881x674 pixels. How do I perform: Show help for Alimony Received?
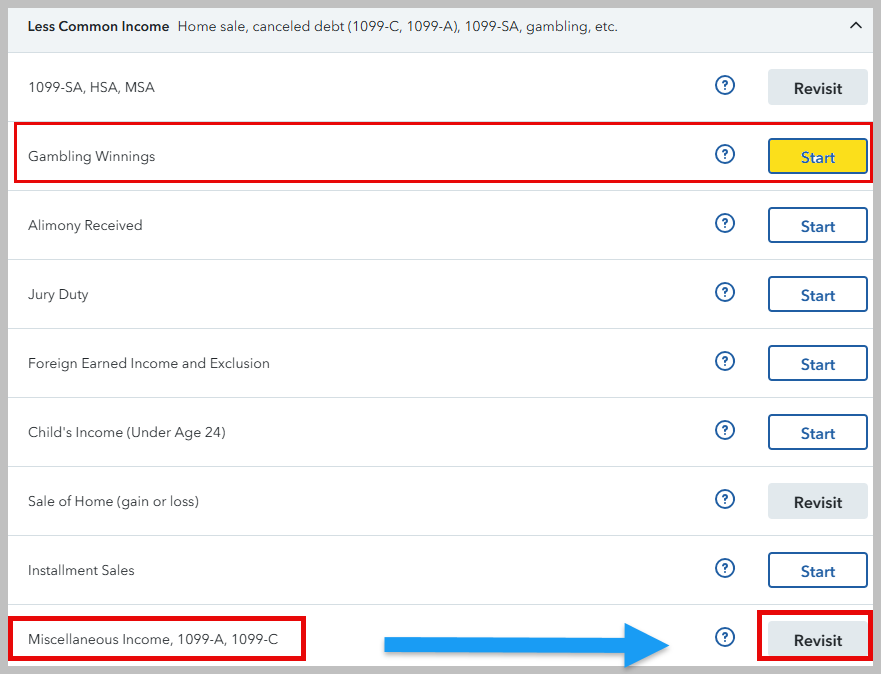(725, 224)
